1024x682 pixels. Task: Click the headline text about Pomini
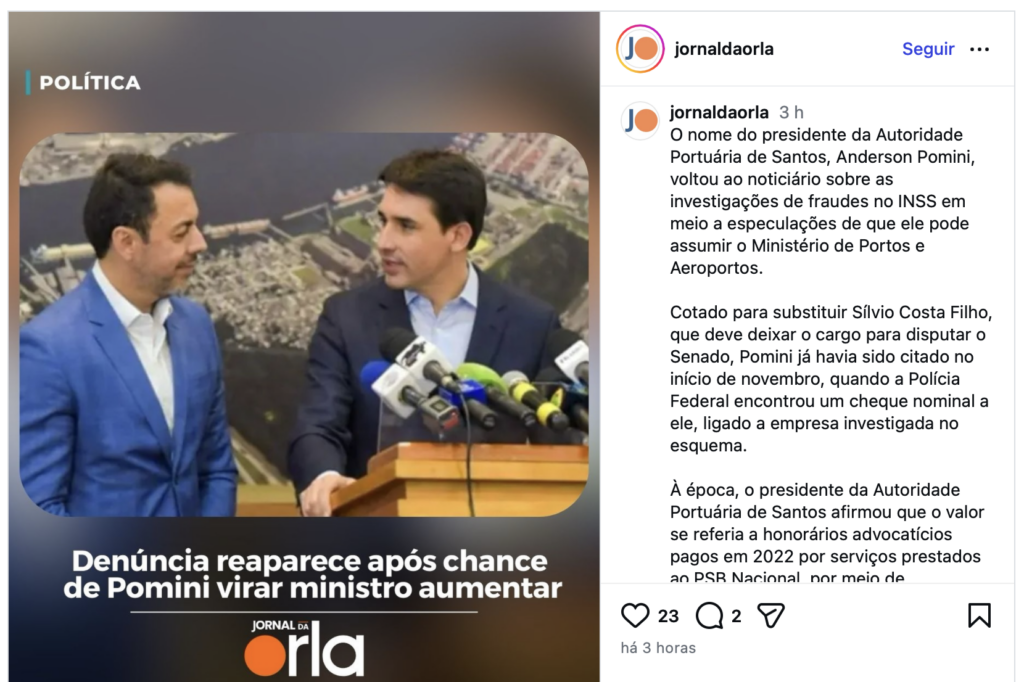(312, 575)
